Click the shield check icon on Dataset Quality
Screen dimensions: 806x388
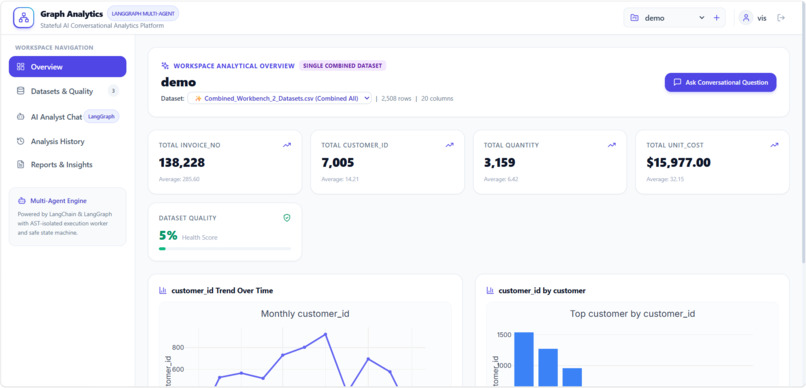(x=287, y=218)
